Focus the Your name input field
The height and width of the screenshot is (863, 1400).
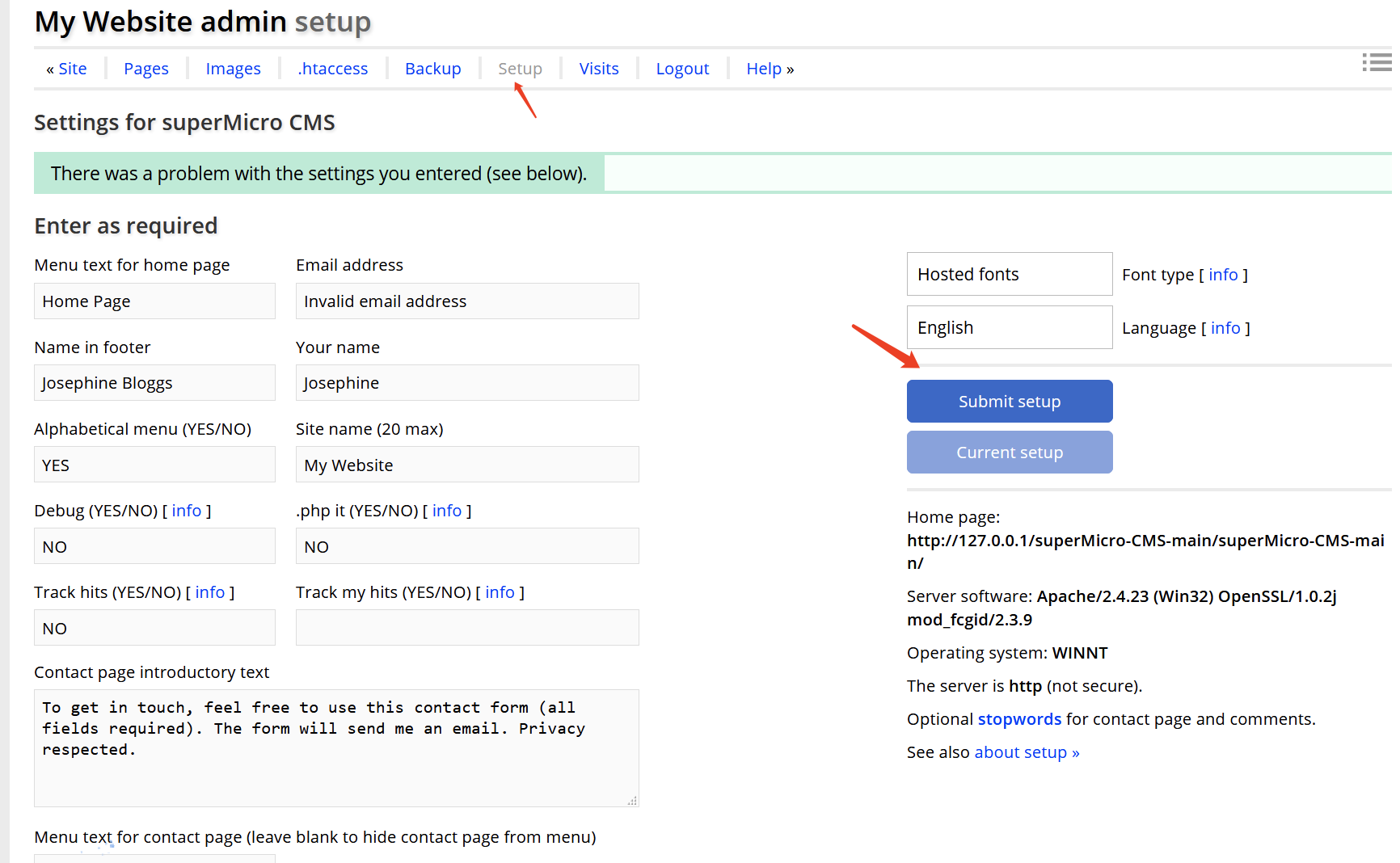click(467, 382)
